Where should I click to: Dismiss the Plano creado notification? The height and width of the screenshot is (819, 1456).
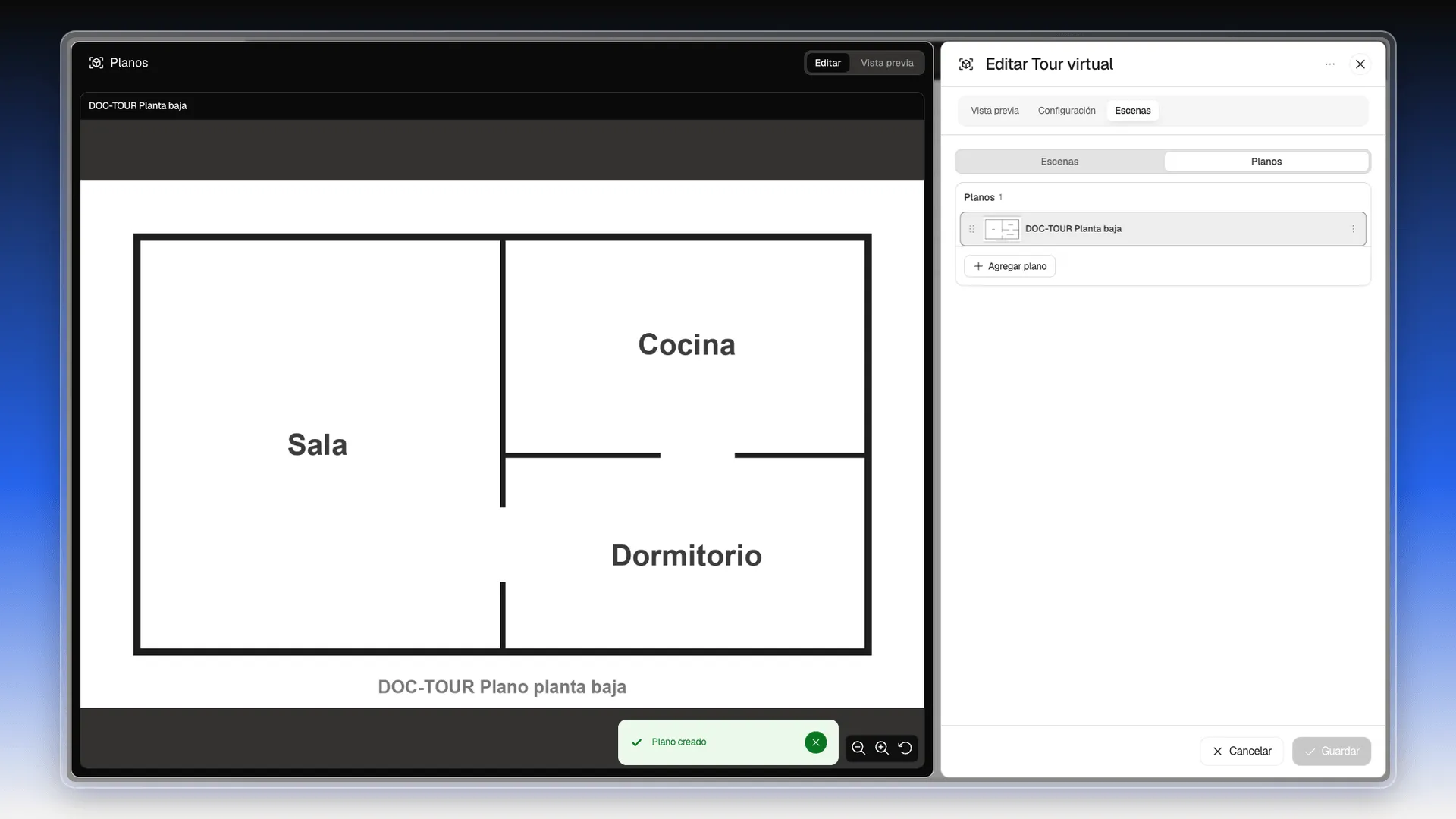pos(816,742)
